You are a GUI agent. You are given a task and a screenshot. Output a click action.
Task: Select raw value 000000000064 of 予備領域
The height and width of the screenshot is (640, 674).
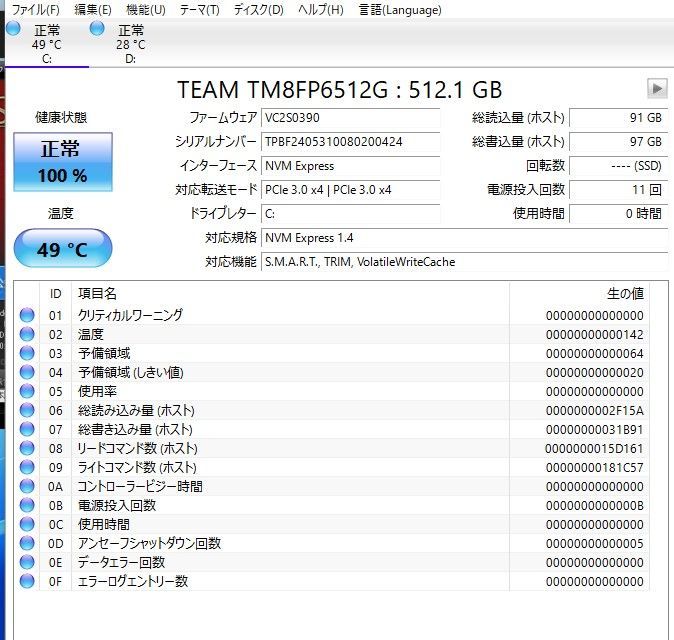[594, 354]
